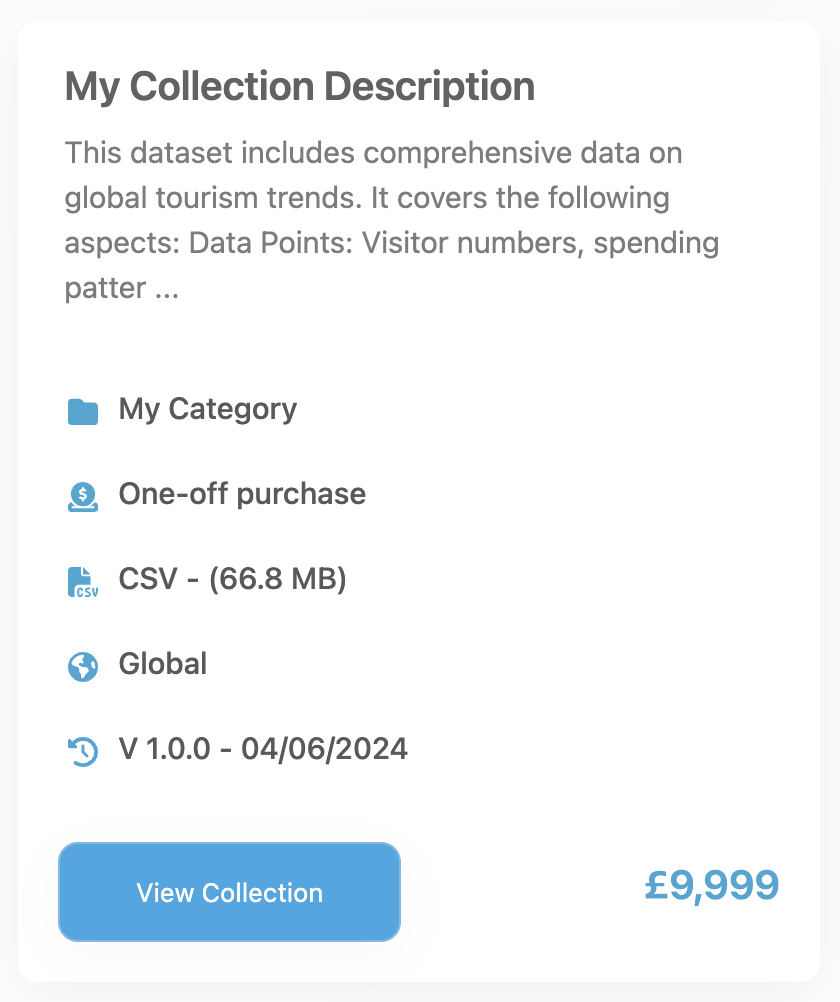
Task: Click the CSV file format icon
Action: [83, 581]
